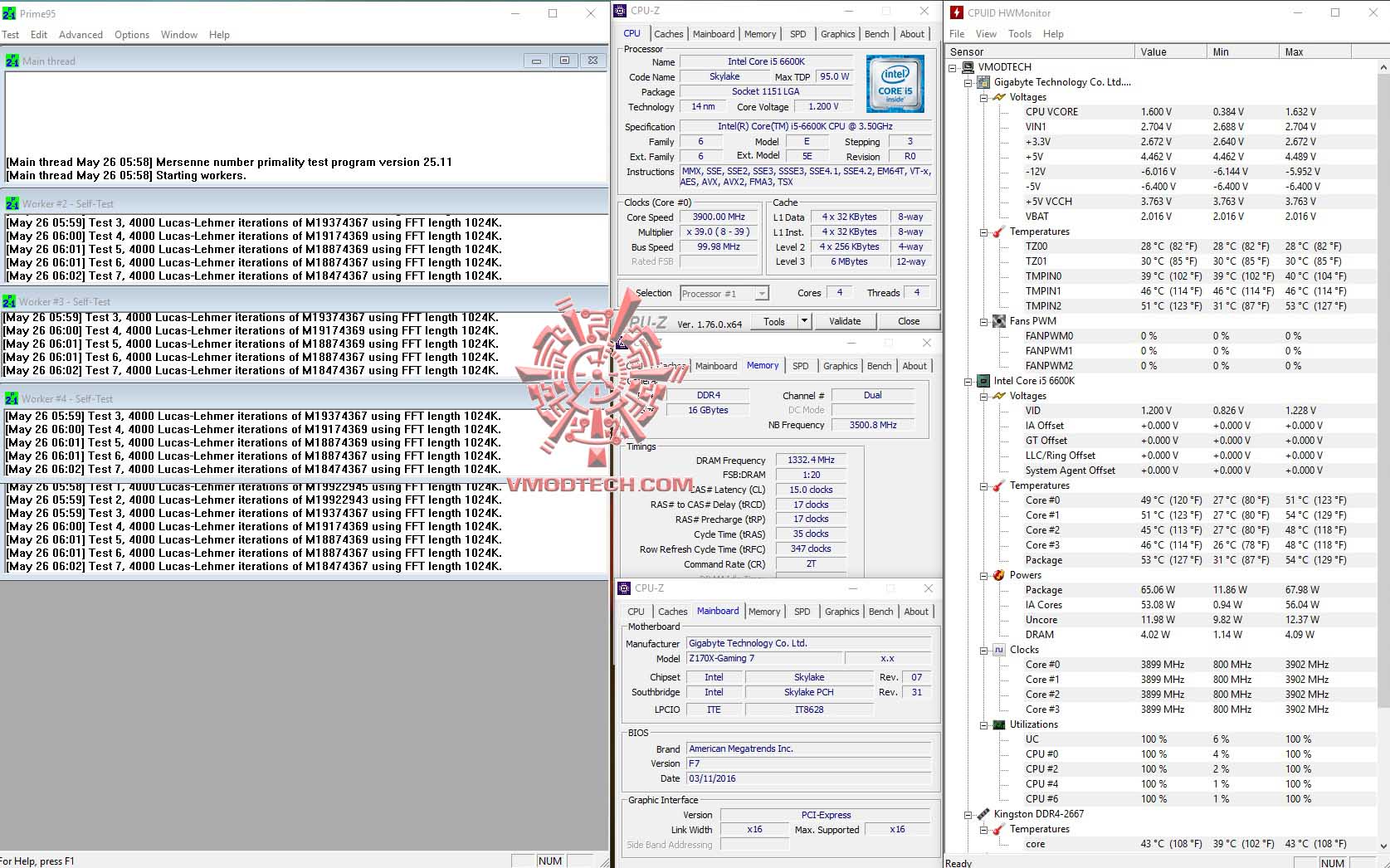Click the Kingston DDR4-2667 memory icon
The height and width of the screenshot is (868, 1390).
983,814
